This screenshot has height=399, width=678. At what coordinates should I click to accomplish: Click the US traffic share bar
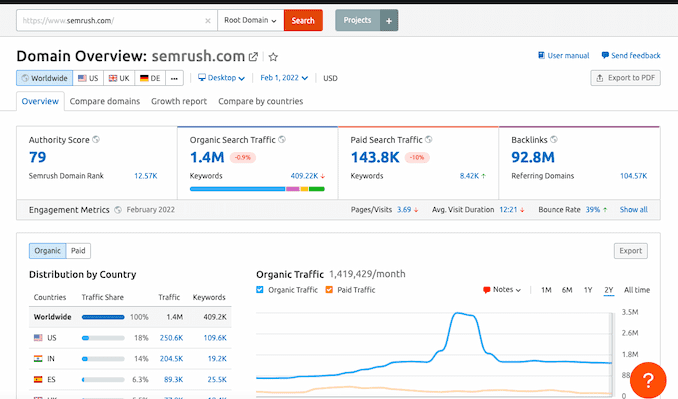103,338
